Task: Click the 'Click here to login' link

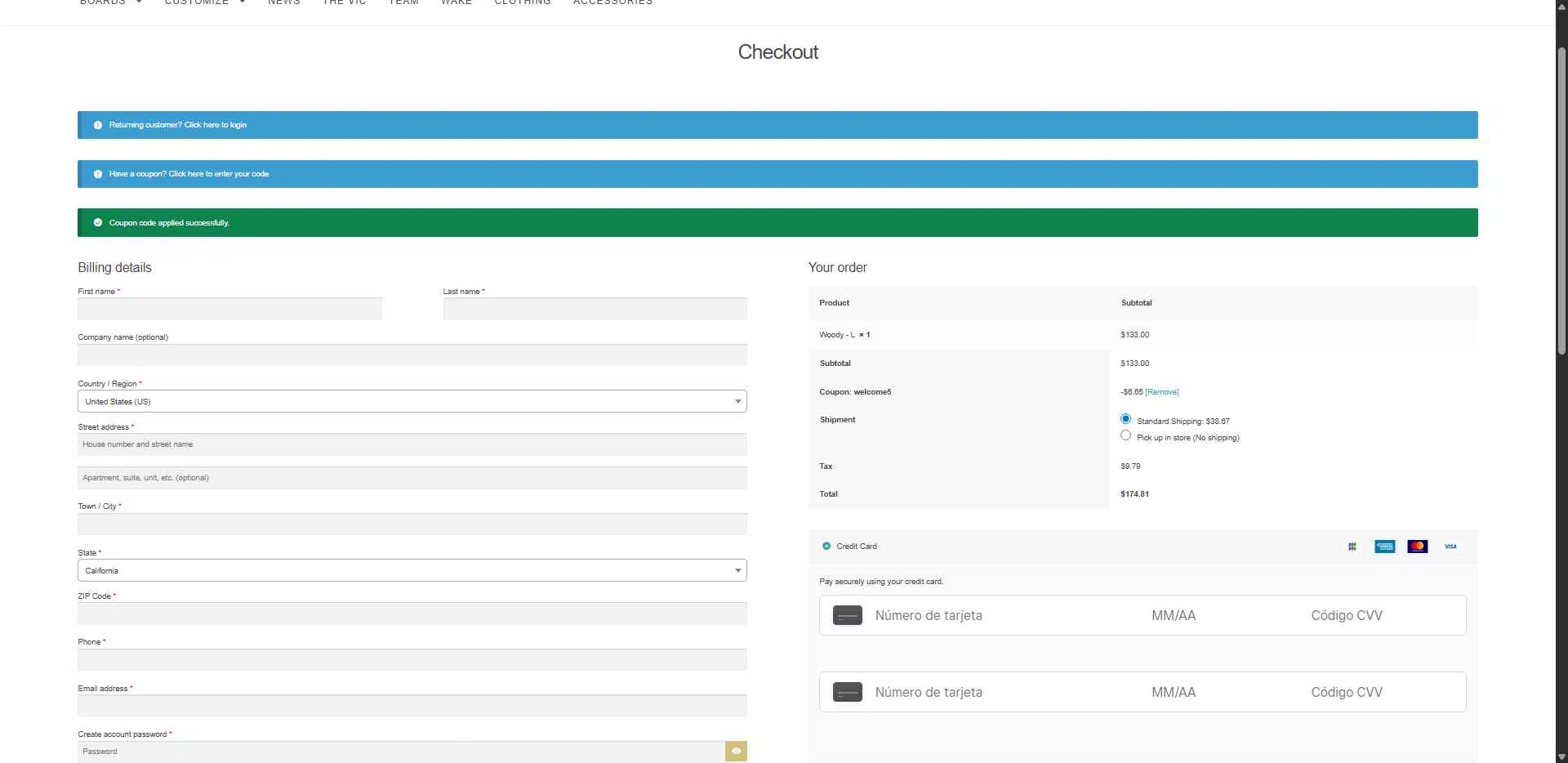Action: [216, 125]
